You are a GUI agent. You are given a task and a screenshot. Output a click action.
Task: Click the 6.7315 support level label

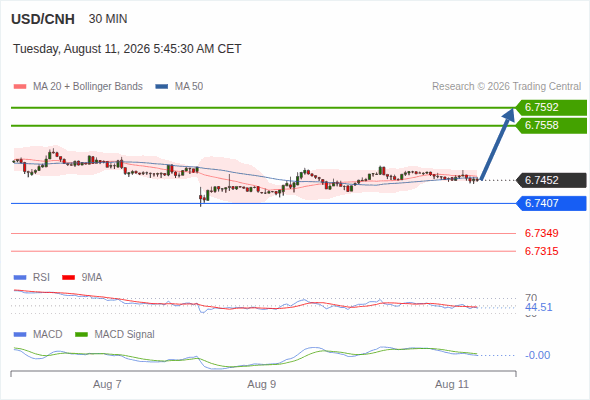click(x=541, y=251)
